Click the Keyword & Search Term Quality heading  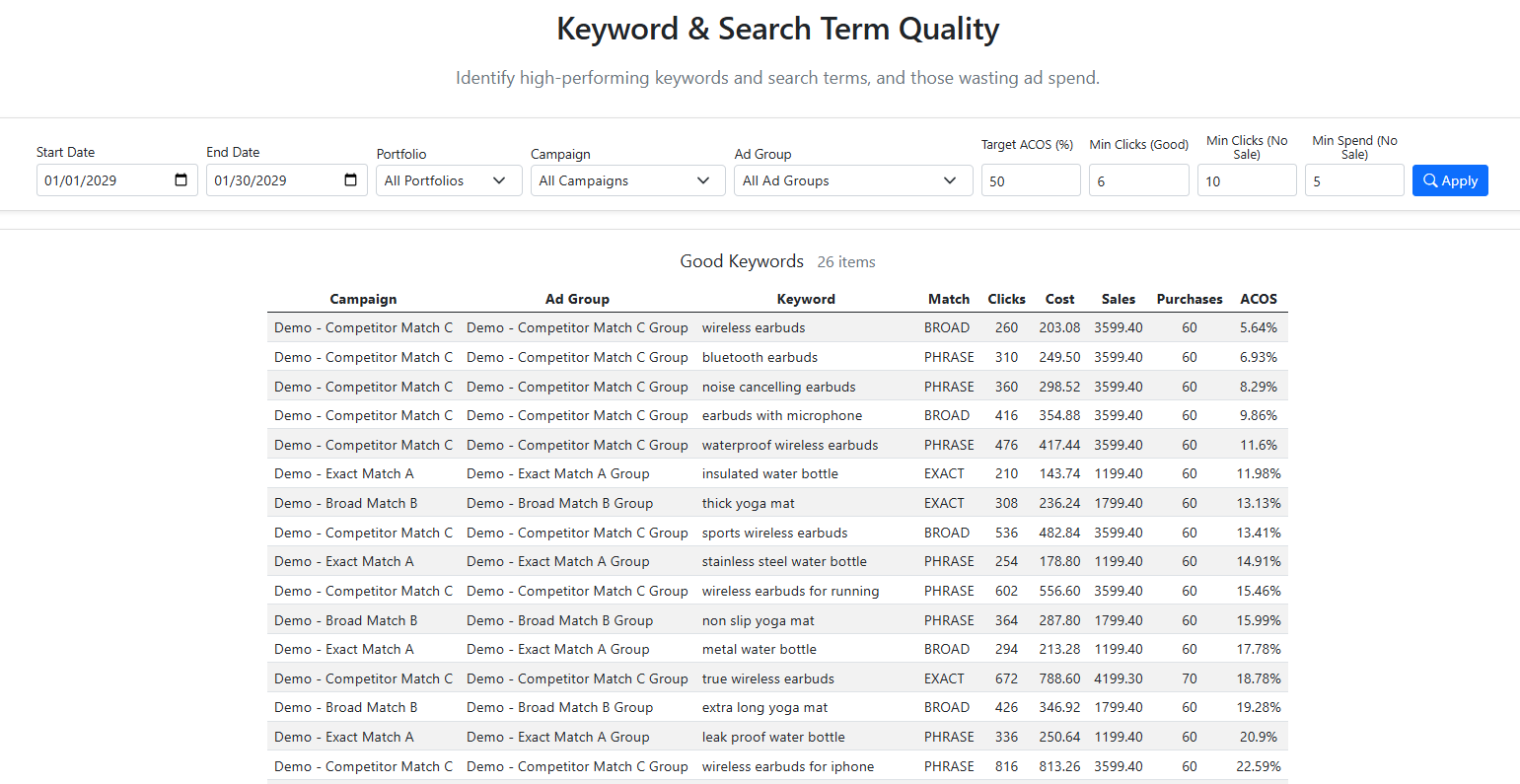click(x=777, y=29)
